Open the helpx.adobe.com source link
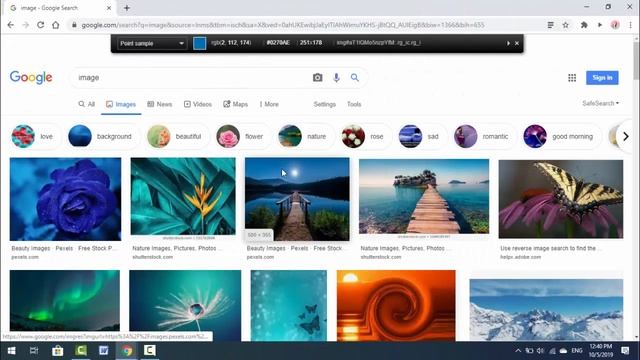 (x=520, y=257)
